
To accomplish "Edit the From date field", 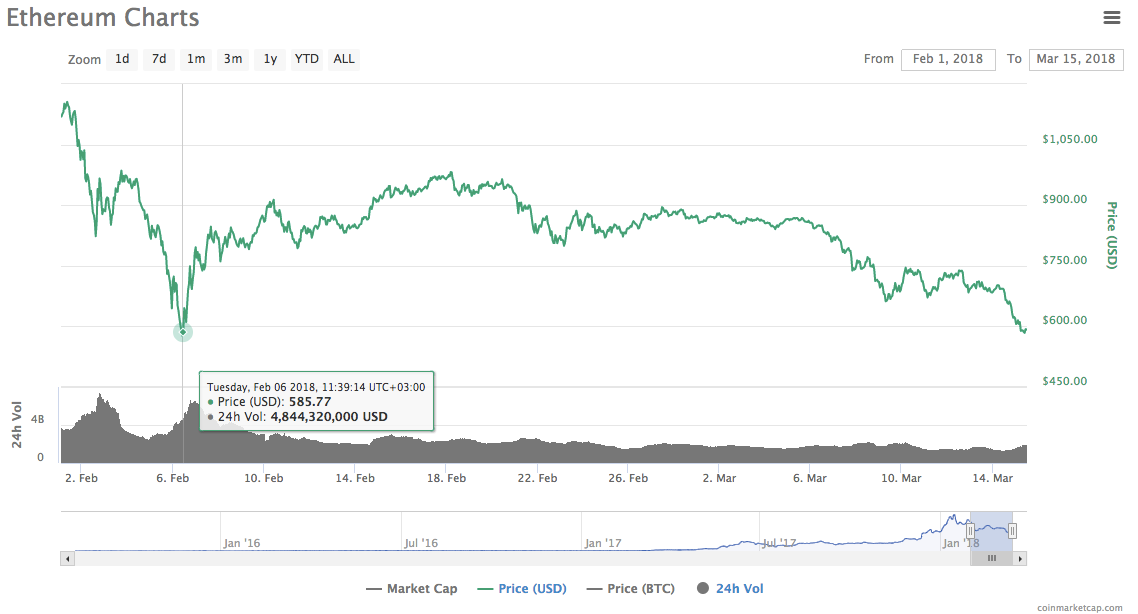I will coord(948,60).
